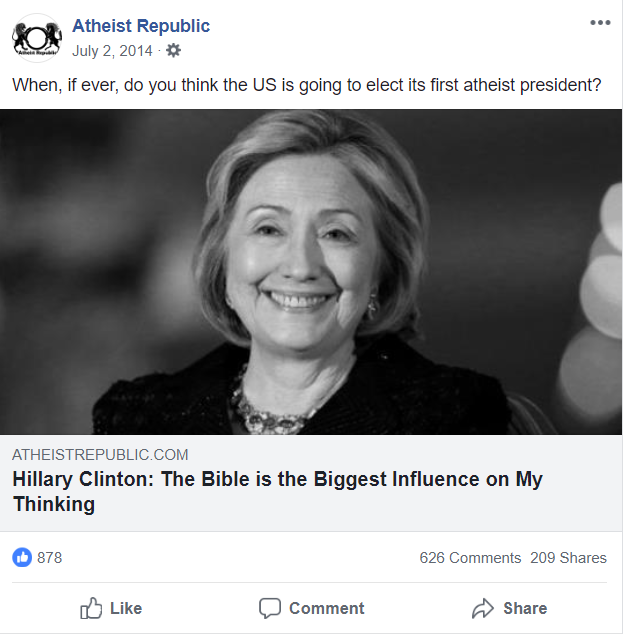Click the ATHEISTREPUBLIC.COM domain label
Viewport: 623px width, 634px height.
click(100, 455)
